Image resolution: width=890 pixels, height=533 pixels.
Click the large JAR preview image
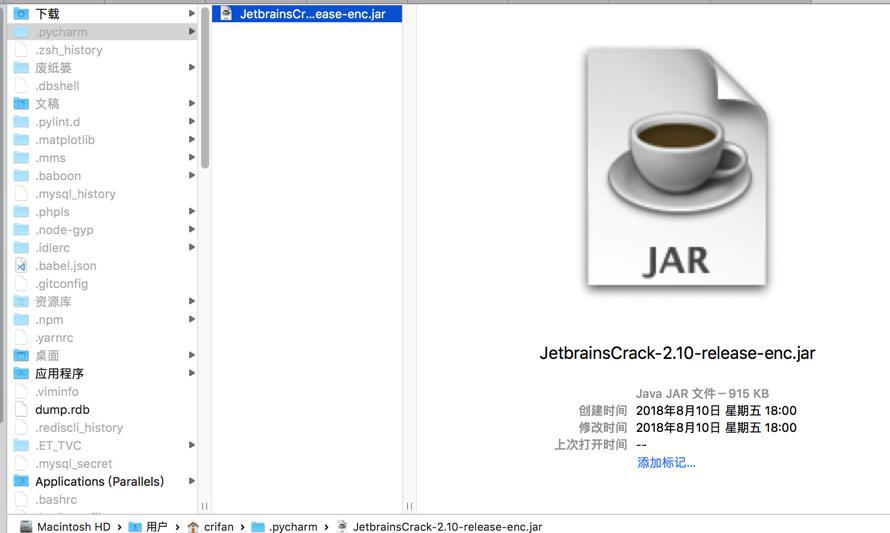tap(677, 167)
